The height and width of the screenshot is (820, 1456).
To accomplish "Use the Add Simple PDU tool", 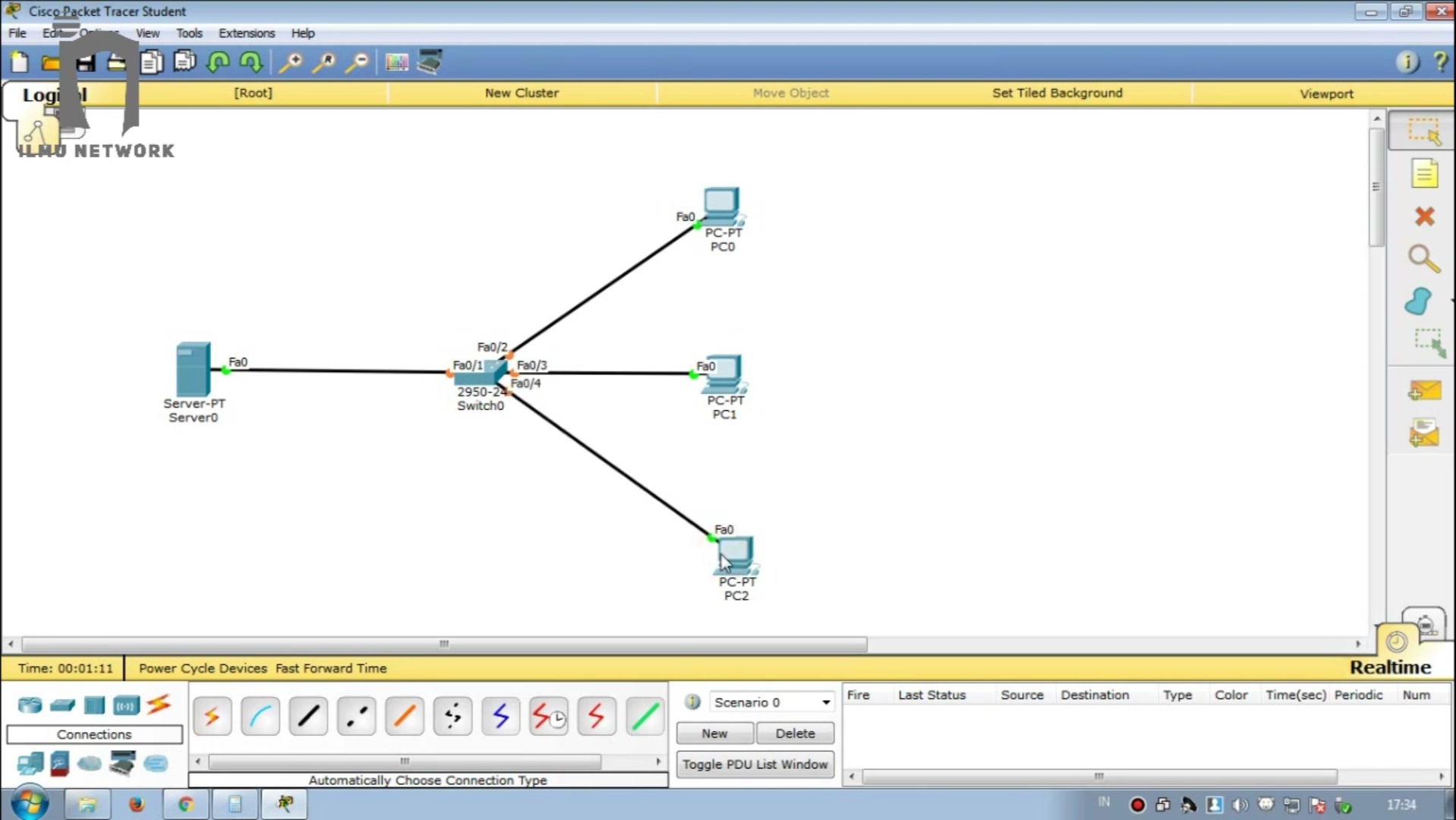I will point(1424,390).
